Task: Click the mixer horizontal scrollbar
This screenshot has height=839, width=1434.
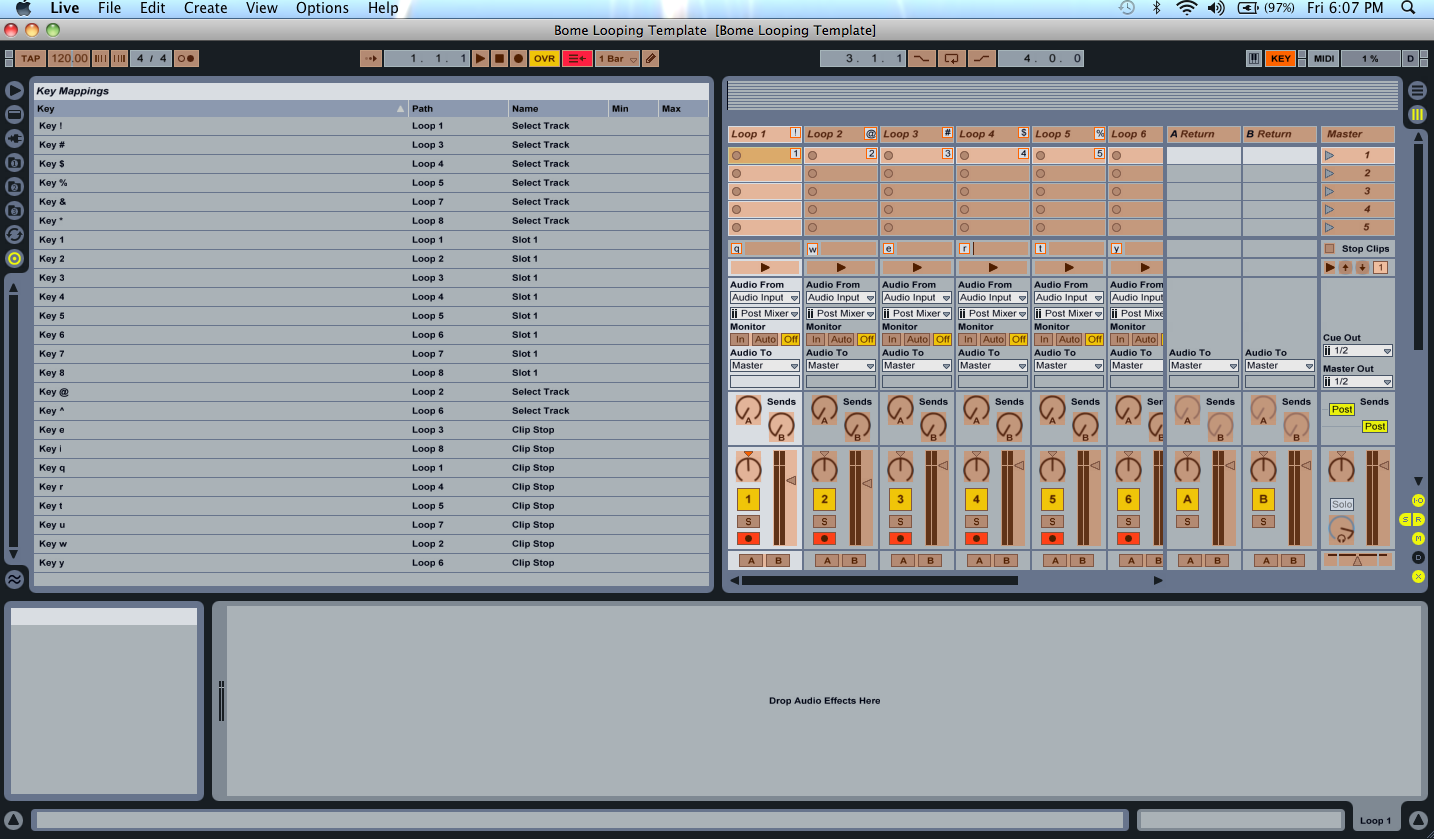Action: pos(880,580)
